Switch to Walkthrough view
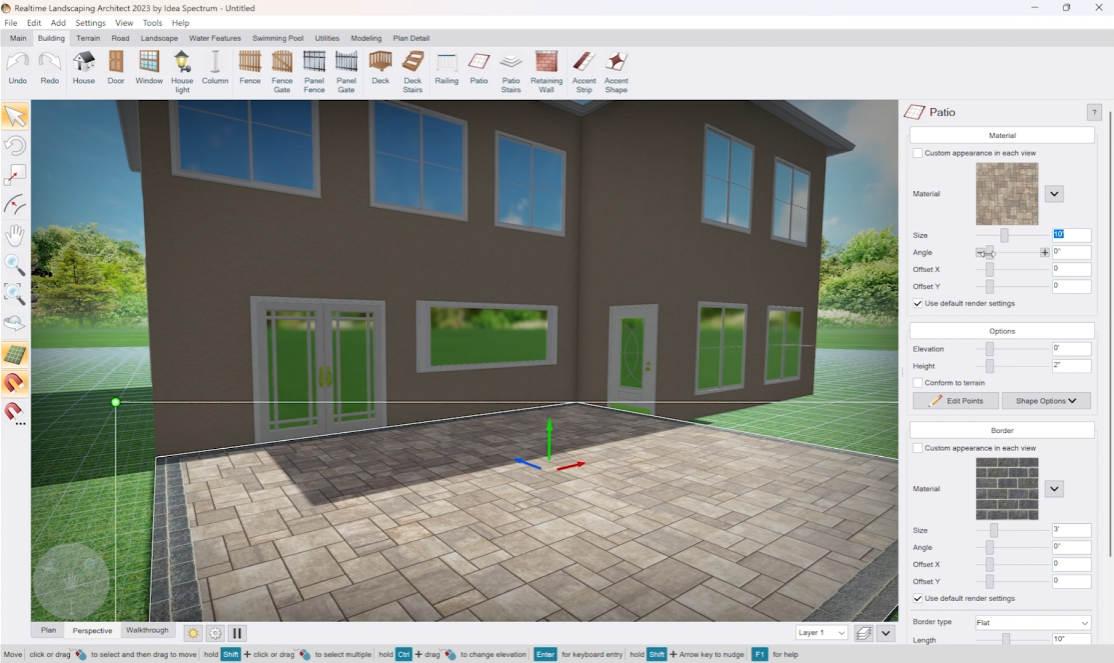 (x=147, y=630)
